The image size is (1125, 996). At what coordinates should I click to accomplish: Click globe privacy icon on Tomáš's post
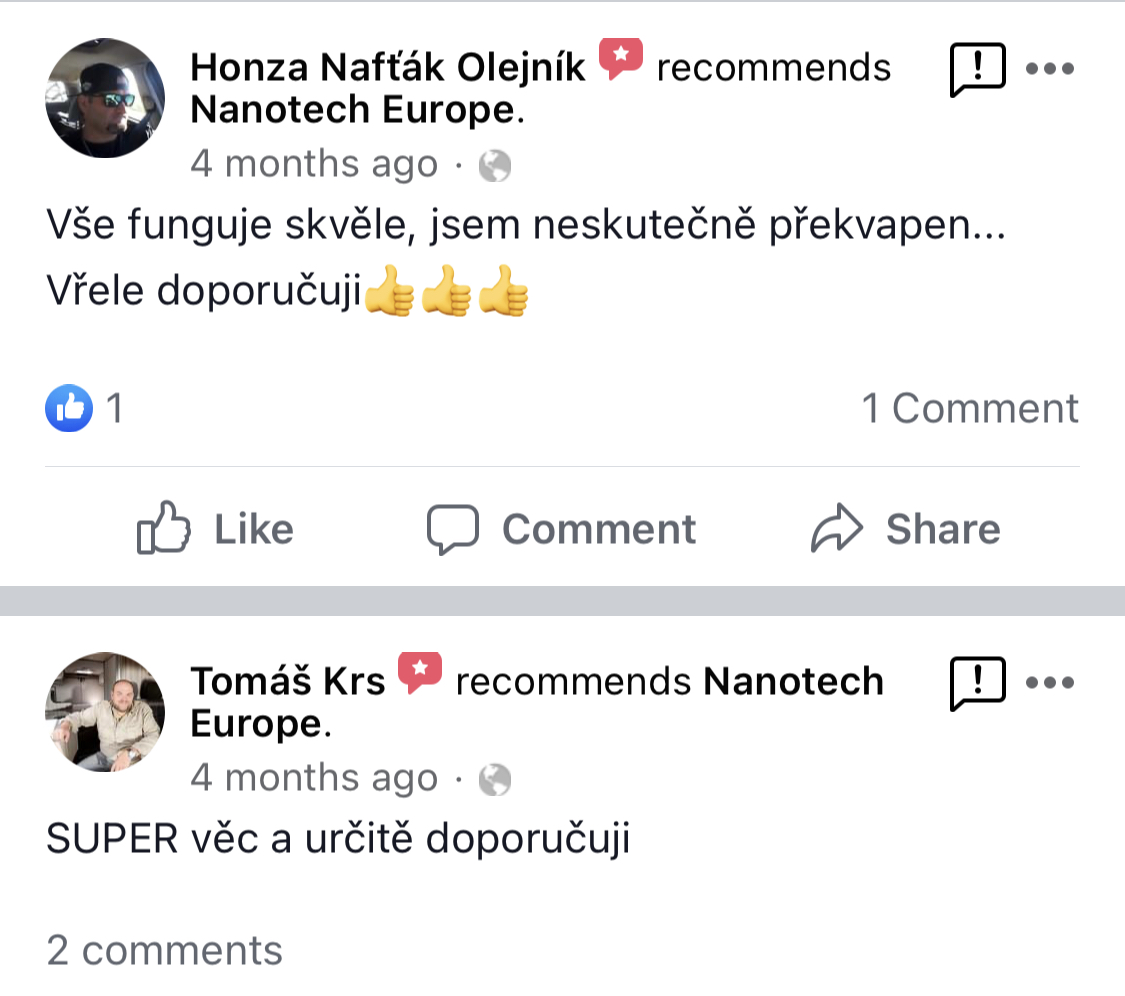point(495,779)
